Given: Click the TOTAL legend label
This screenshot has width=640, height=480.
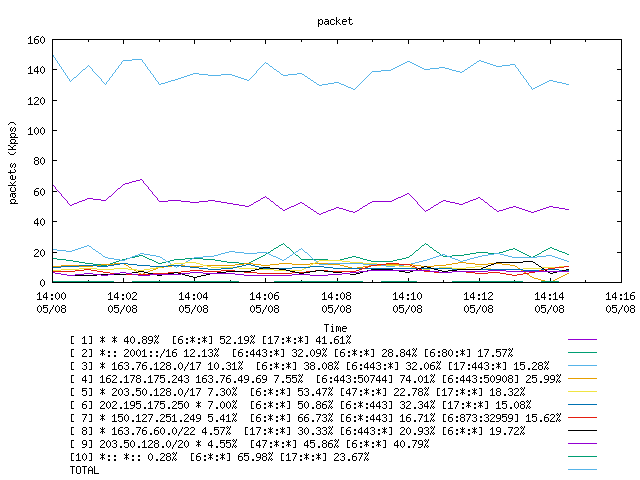Looking at the screenshot, I should (x=84, y=471).
